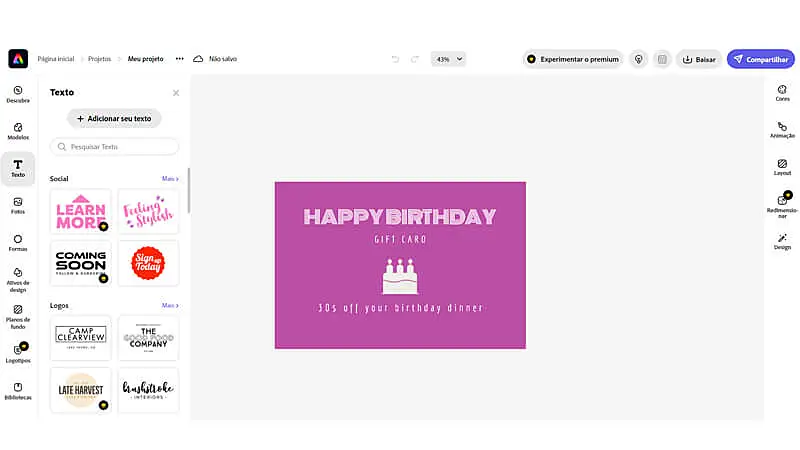Open the Redimensionar premium tool
Image resolution: width=800 pixels, height=450 pixels.
click(782, 205)
